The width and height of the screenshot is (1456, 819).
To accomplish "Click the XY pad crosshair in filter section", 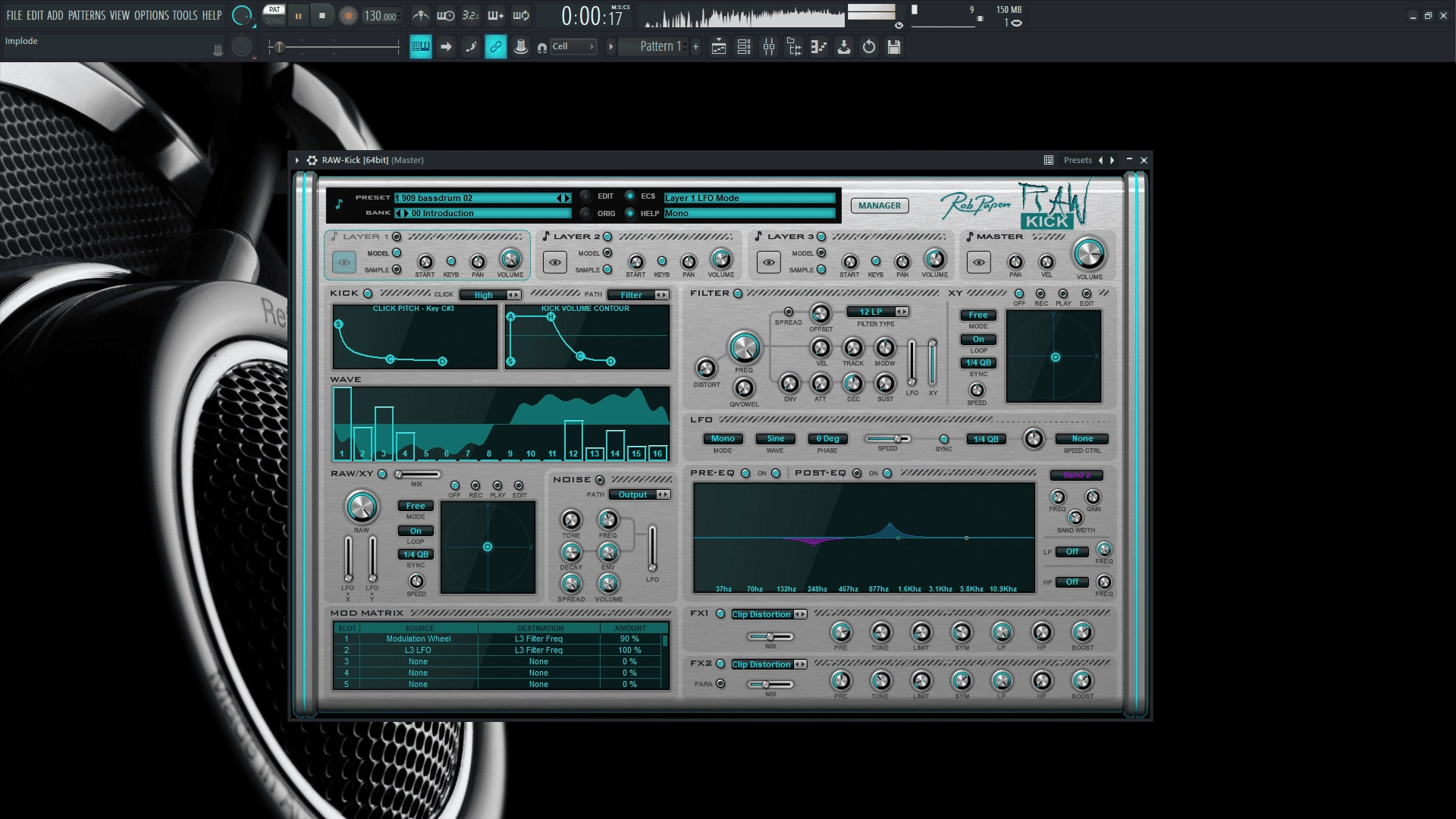I will [x=1056, y=357].
